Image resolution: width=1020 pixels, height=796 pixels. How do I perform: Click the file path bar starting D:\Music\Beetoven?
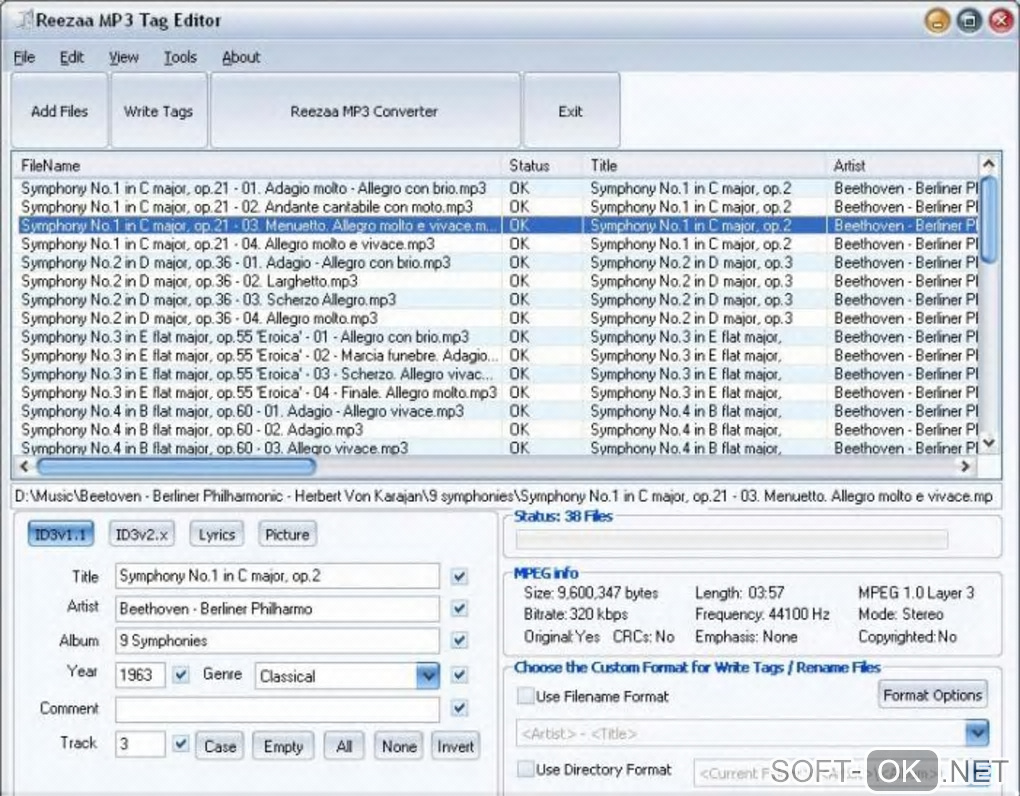tap(506, 496)
